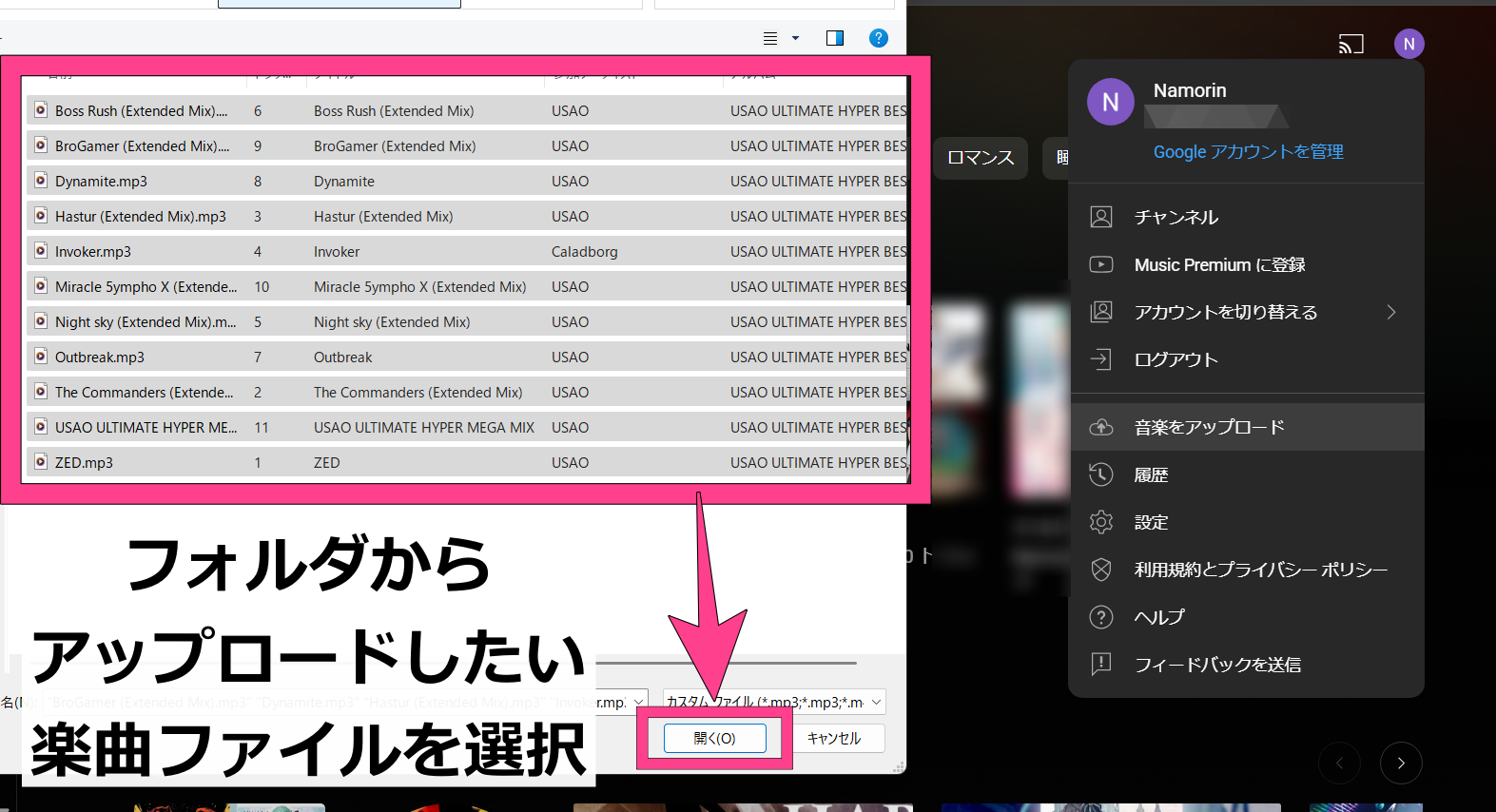This screenshot has width=1496, height=812.
Task: Click the history clock icon
Action: click(x=1101, y=474)
